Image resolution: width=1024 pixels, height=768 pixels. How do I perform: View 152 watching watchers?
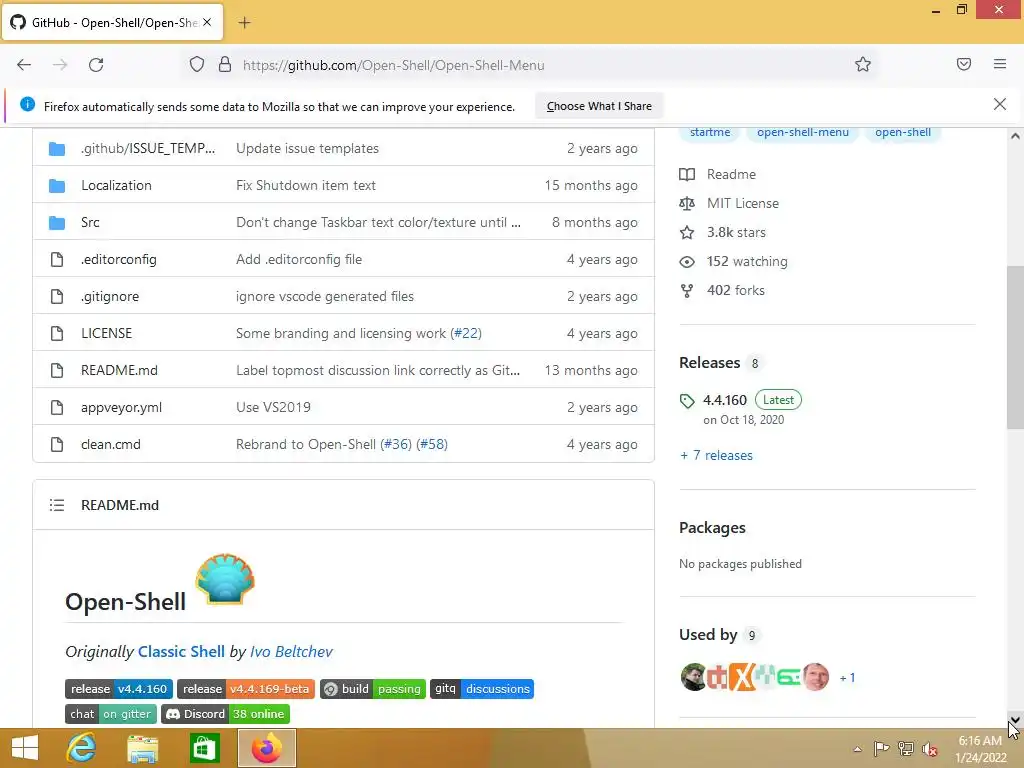[746, 262]
